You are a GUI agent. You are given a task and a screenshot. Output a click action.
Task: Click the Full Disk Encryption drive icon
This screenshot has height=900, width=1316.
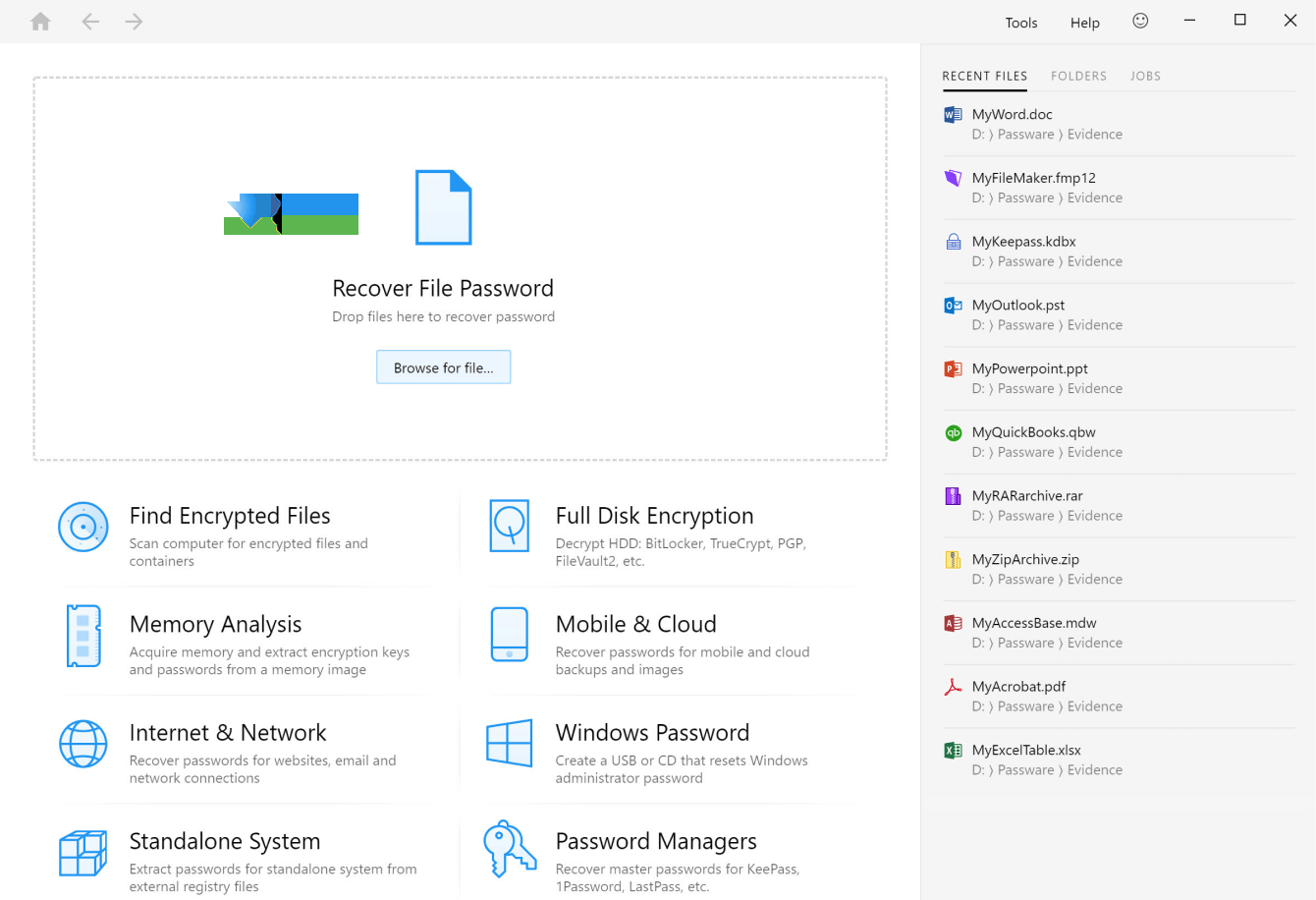click(510, 526)
